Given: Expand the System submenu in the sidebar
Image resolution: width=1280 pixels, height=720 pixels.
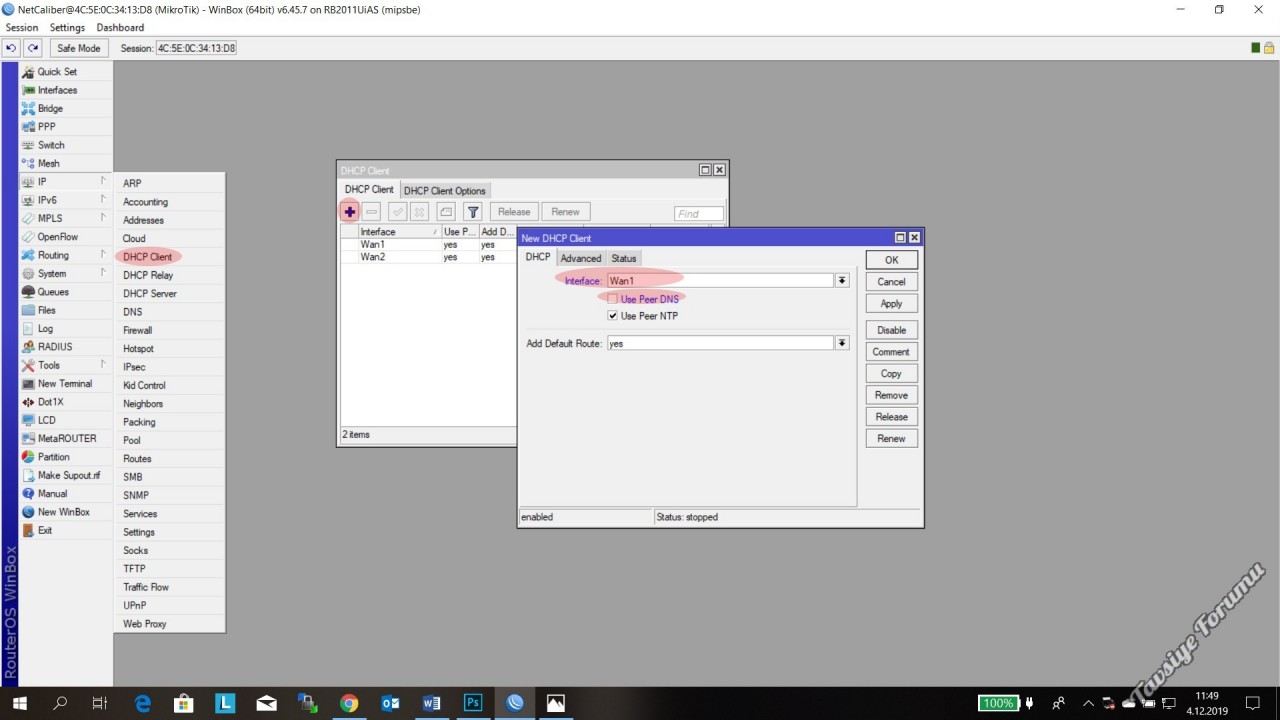Looking at the screenshot, I should 65,273.
